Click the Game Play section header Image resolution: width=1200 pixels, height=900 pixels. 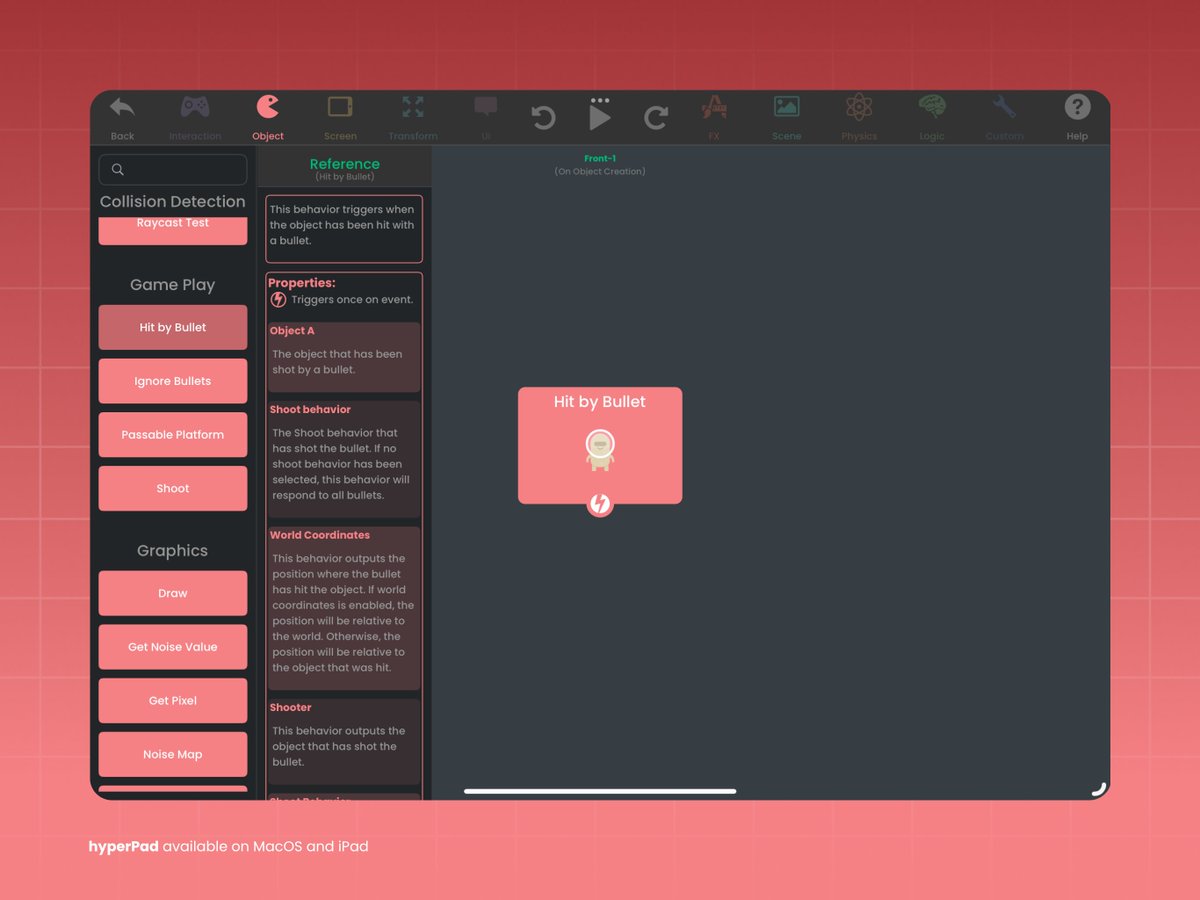(173, 285)
